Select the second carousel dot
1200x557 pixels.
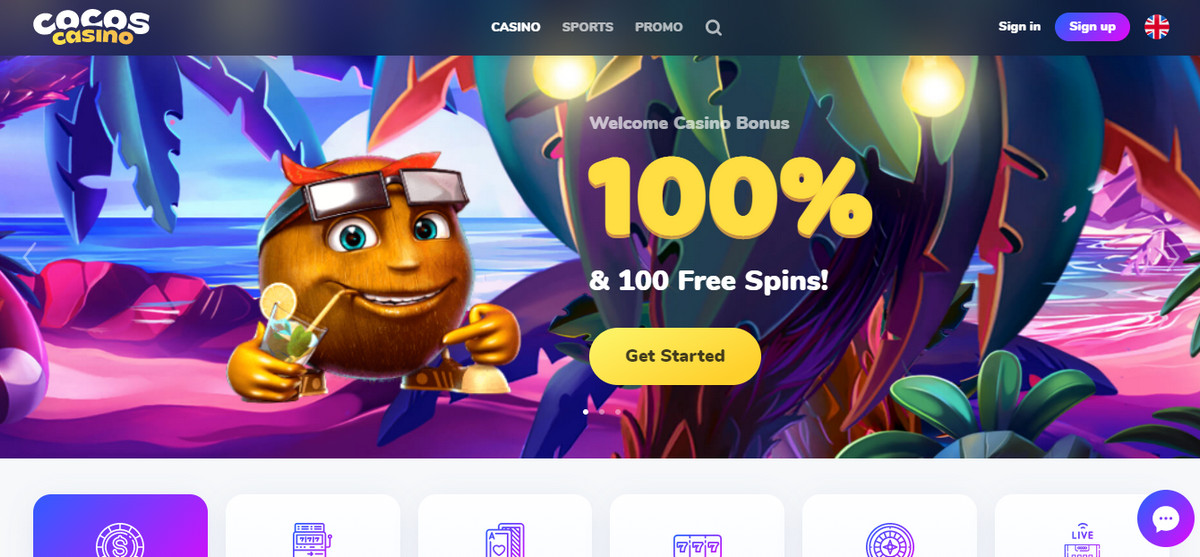602,412
